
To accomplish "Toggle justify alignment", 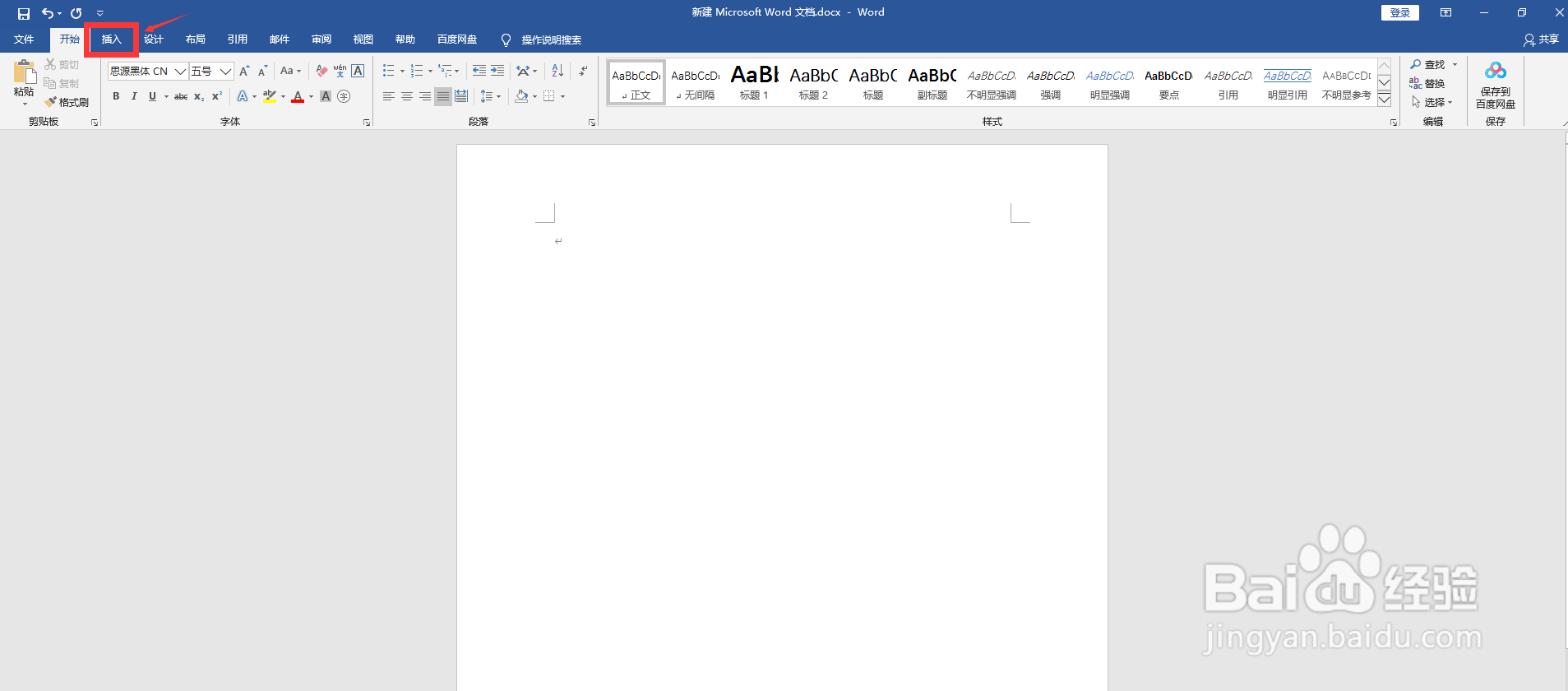I will click(x=443, y=96).
